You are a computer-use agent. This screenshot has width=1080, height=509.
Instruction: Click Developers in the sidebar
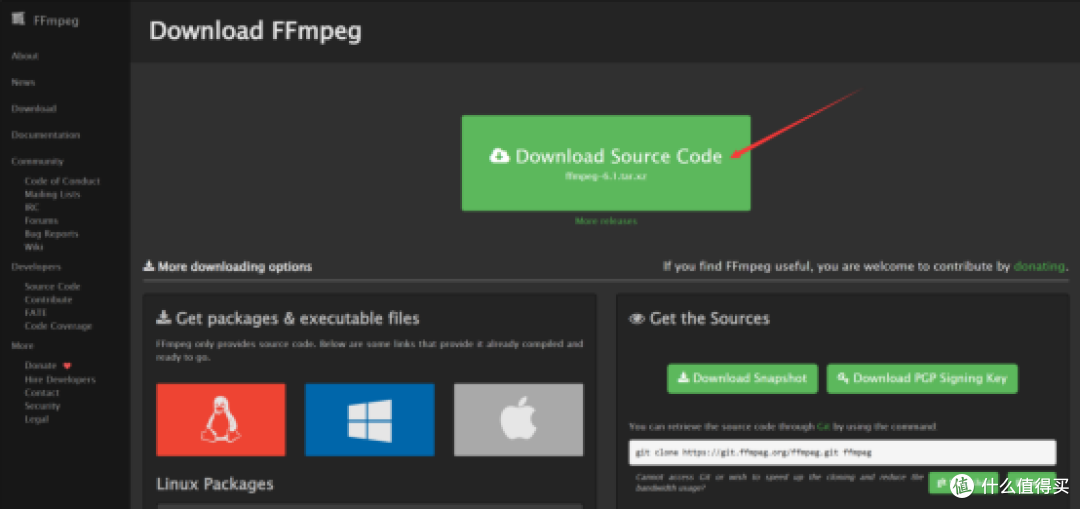click(x=36, y=267)
